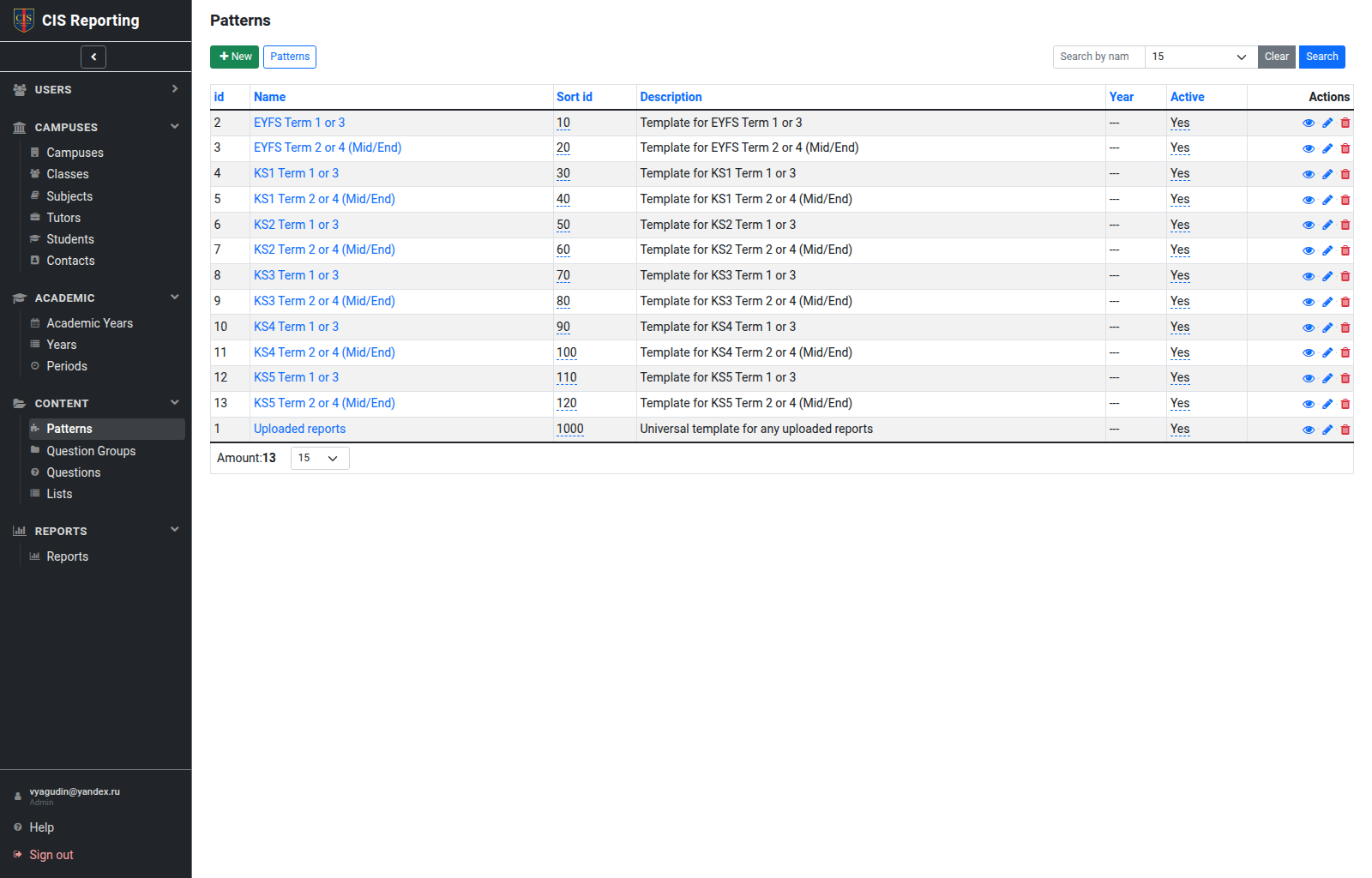
Task: Click eye icon for KS3 Term 1 or 3
Action: point(1309,276)
